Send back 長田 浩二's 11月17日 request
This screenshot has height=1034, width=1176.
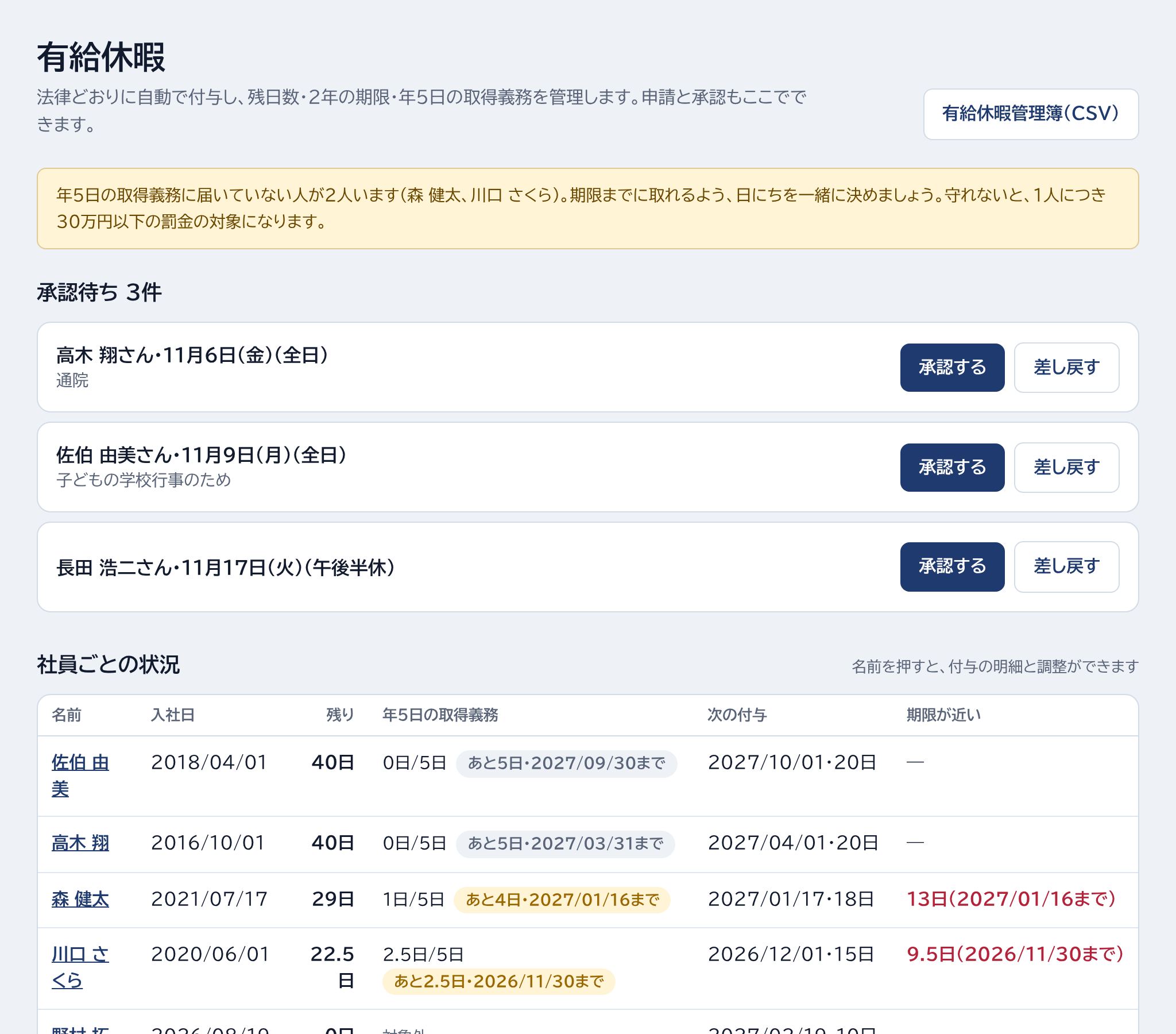(x=1066, y=566)
